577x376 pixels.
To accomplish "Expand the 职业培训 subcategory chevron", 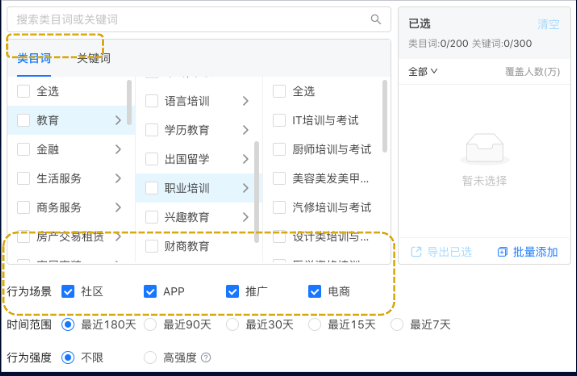I will click(246, 188).
